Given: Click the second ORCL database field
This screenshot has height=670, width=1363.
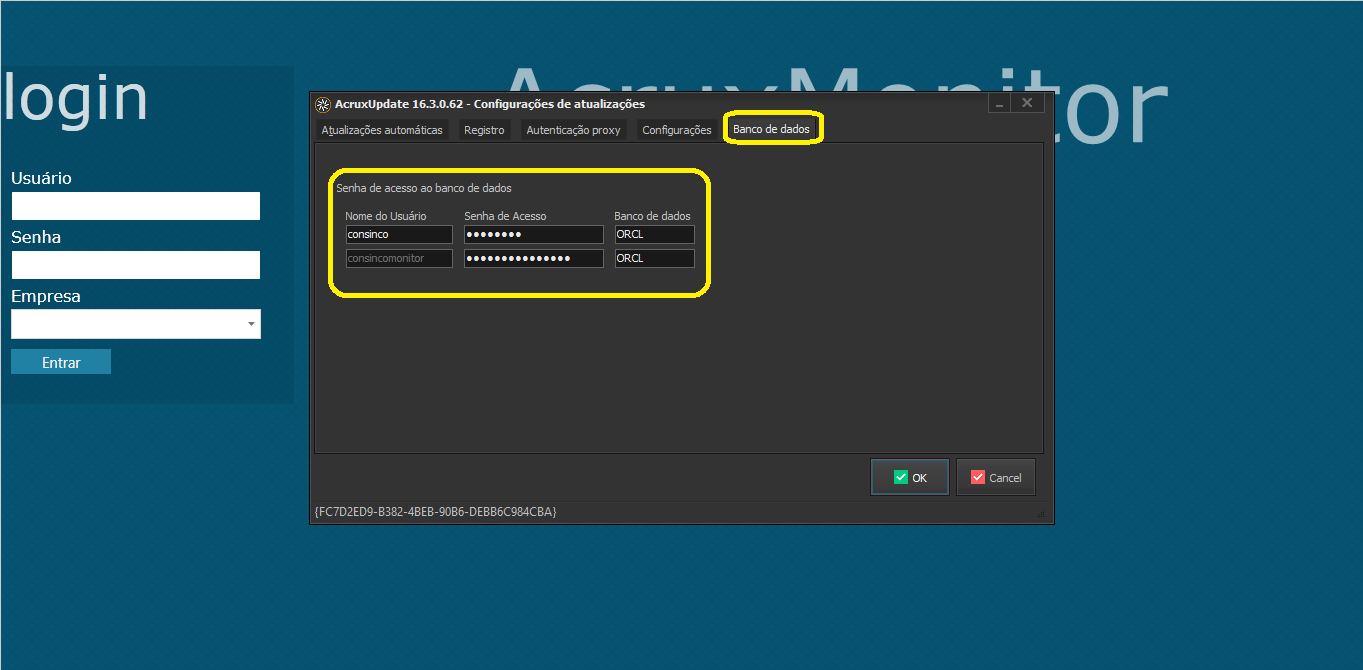Looking at the screenshot, I should point(654,258).
